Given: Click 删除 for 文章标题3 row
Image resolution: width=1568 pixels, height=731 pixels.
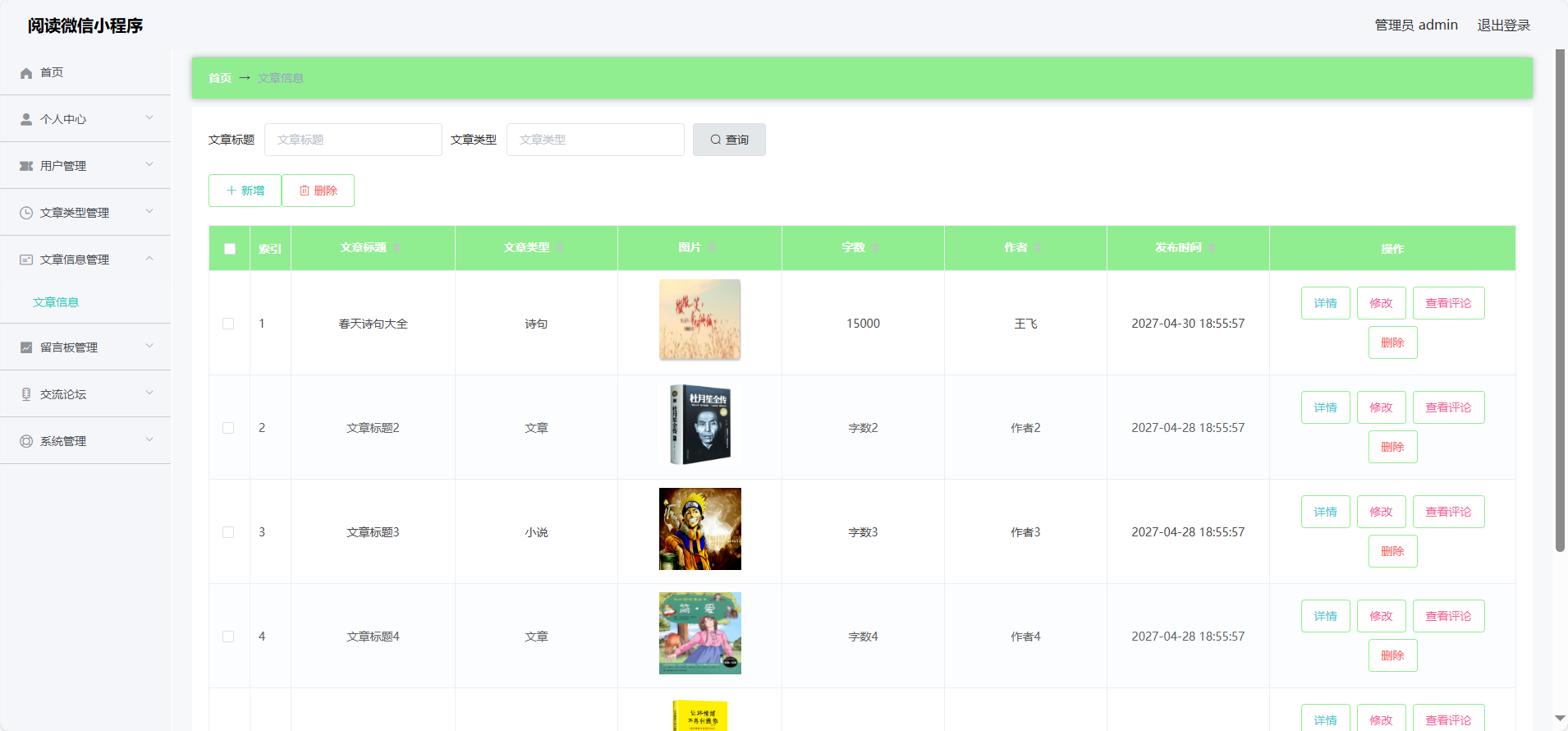Looking at the screenshot, I should [x=1392, y=551].
